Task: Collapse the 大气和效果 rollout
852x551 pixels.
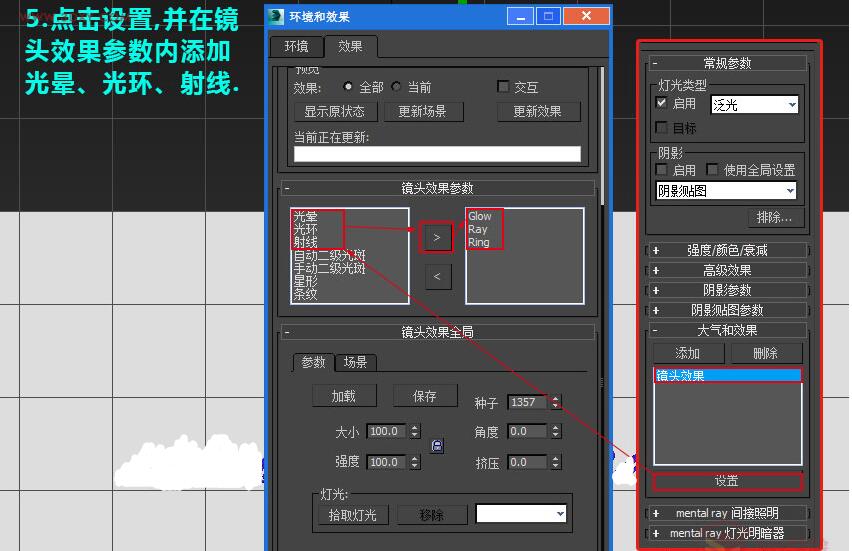Action: pyautogui.click(x=728, y=330)
